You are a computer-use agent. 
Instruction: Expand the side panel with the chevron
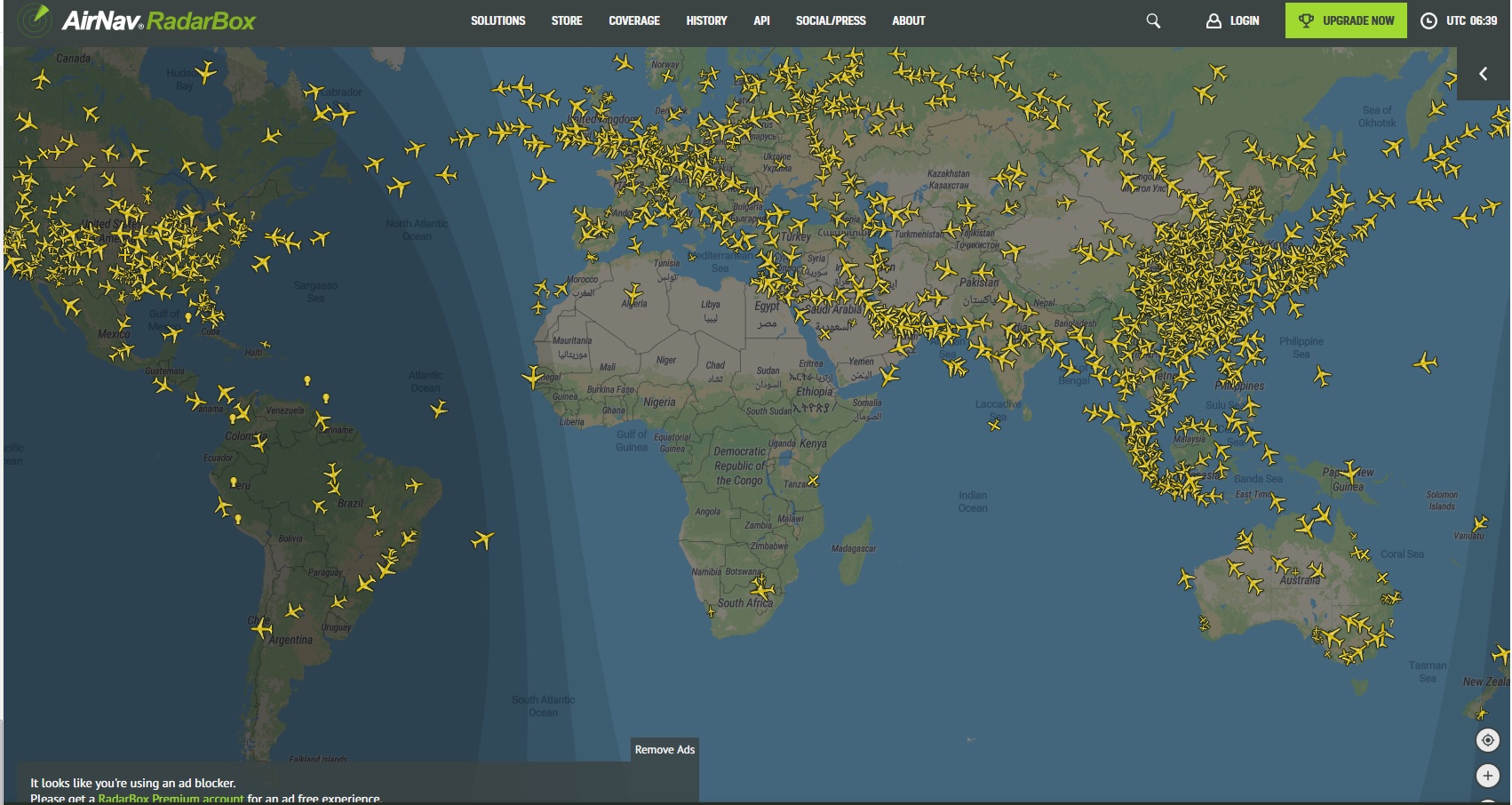1483,74
